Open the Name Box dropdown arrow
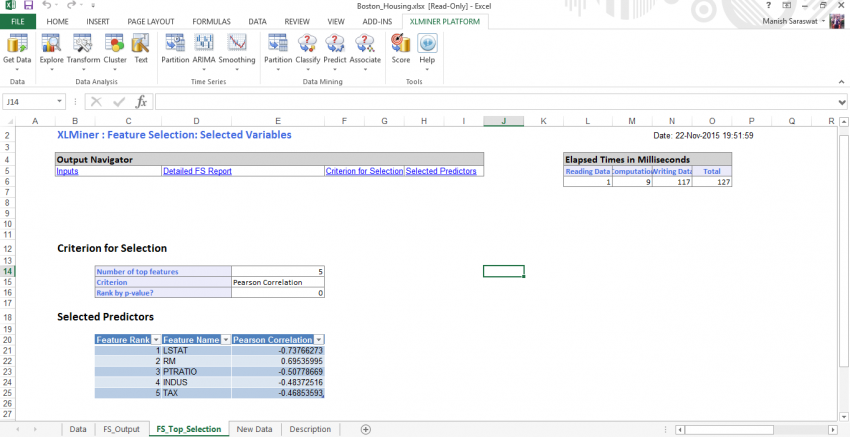 61,101
